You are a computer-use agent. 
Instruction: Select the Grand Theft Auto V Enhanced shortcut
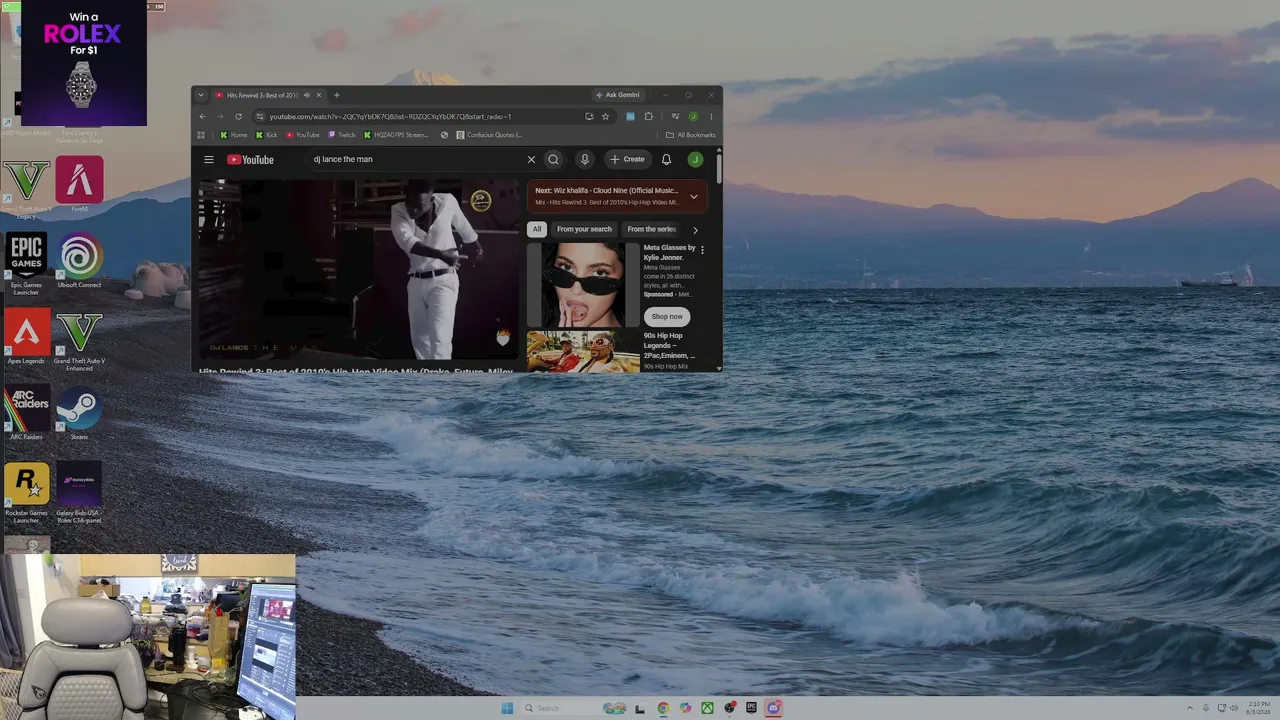tap(79, 341)
